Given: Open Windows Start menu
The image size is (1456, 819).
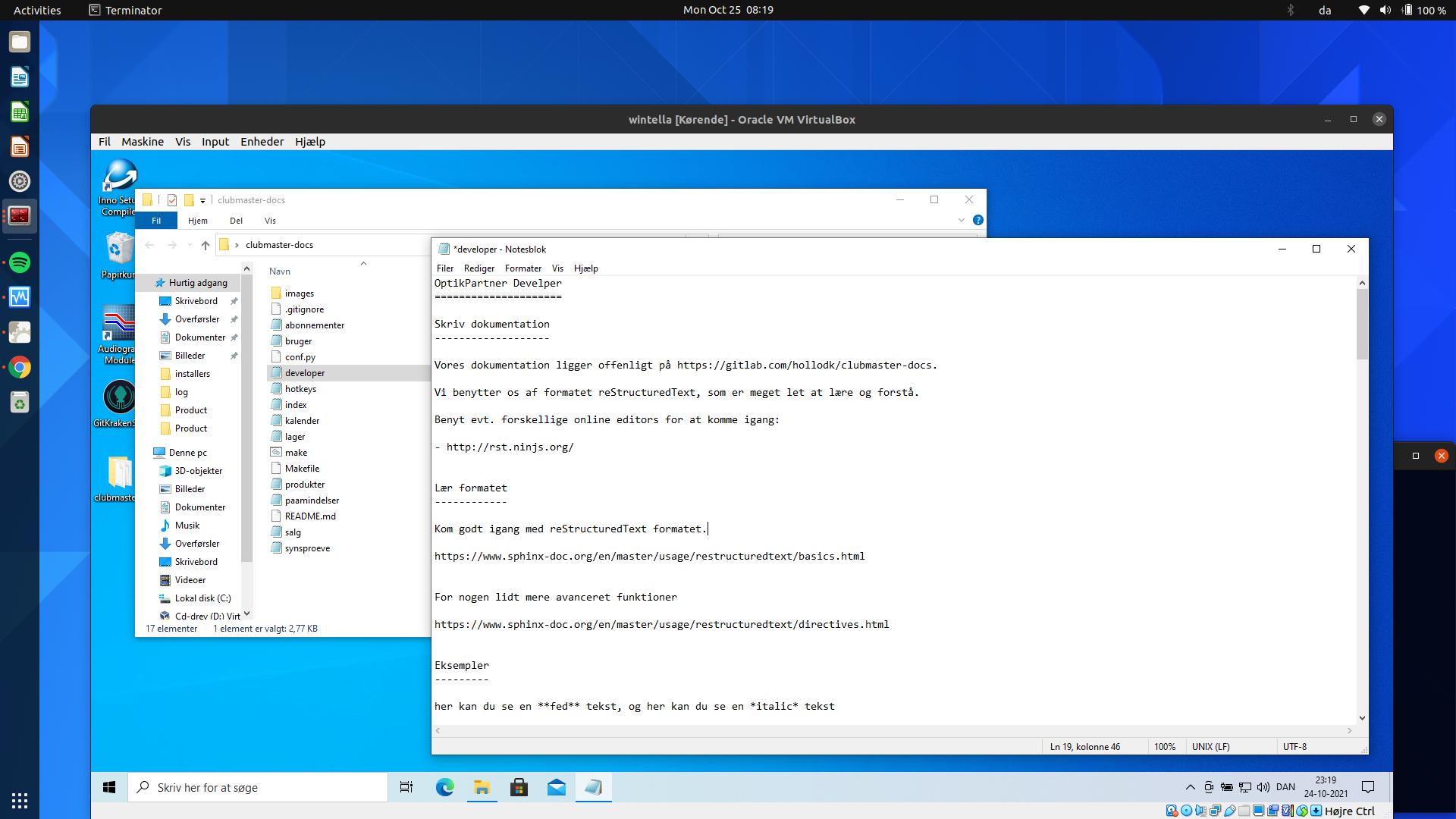Looking at the screenshot, I should pyautogui.click(x=109, y=787).
